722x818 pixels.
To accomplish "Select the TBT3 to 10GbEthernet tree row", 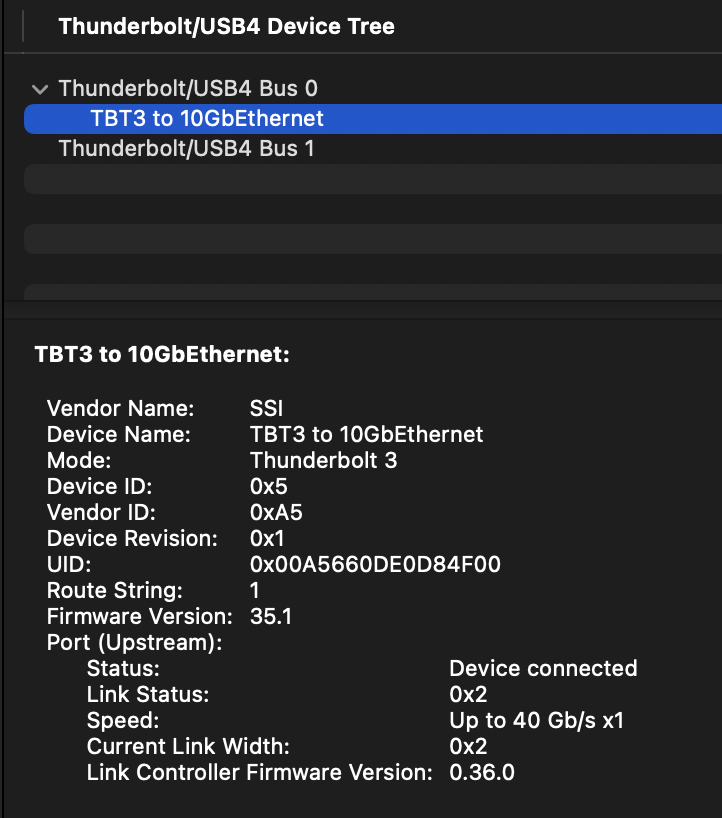I will click(x=373, y=119).
